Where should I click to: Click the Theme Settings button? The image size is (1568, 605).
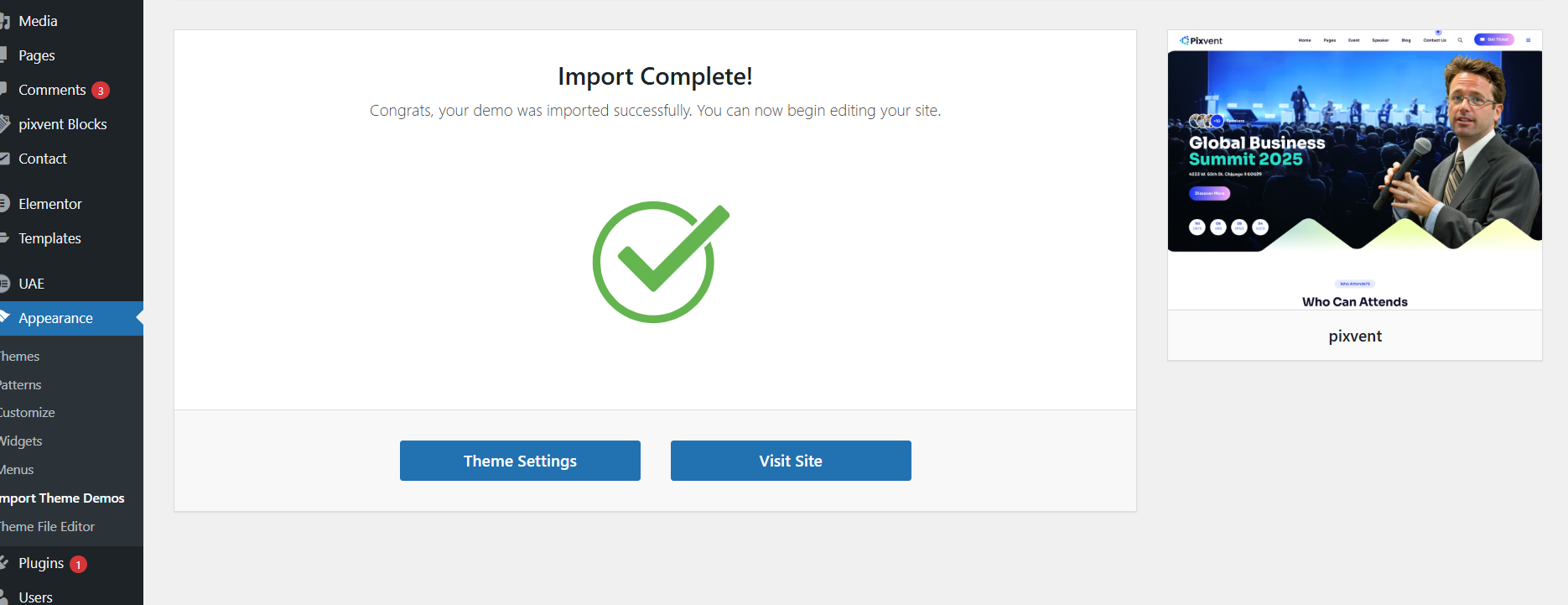point(520,461)
